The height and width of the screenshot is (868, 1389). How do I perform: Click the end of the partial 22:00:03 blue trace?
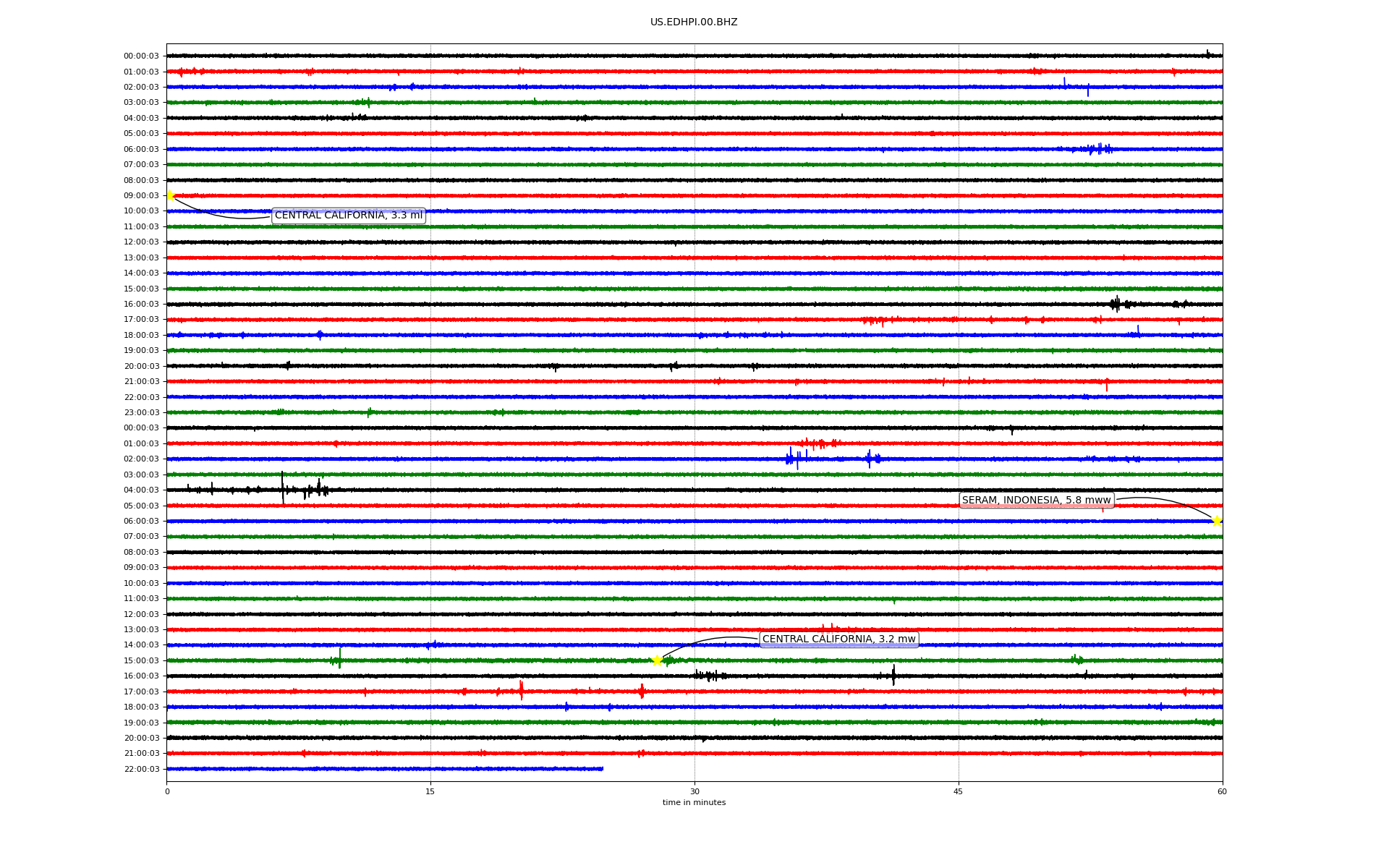[602, 769]
